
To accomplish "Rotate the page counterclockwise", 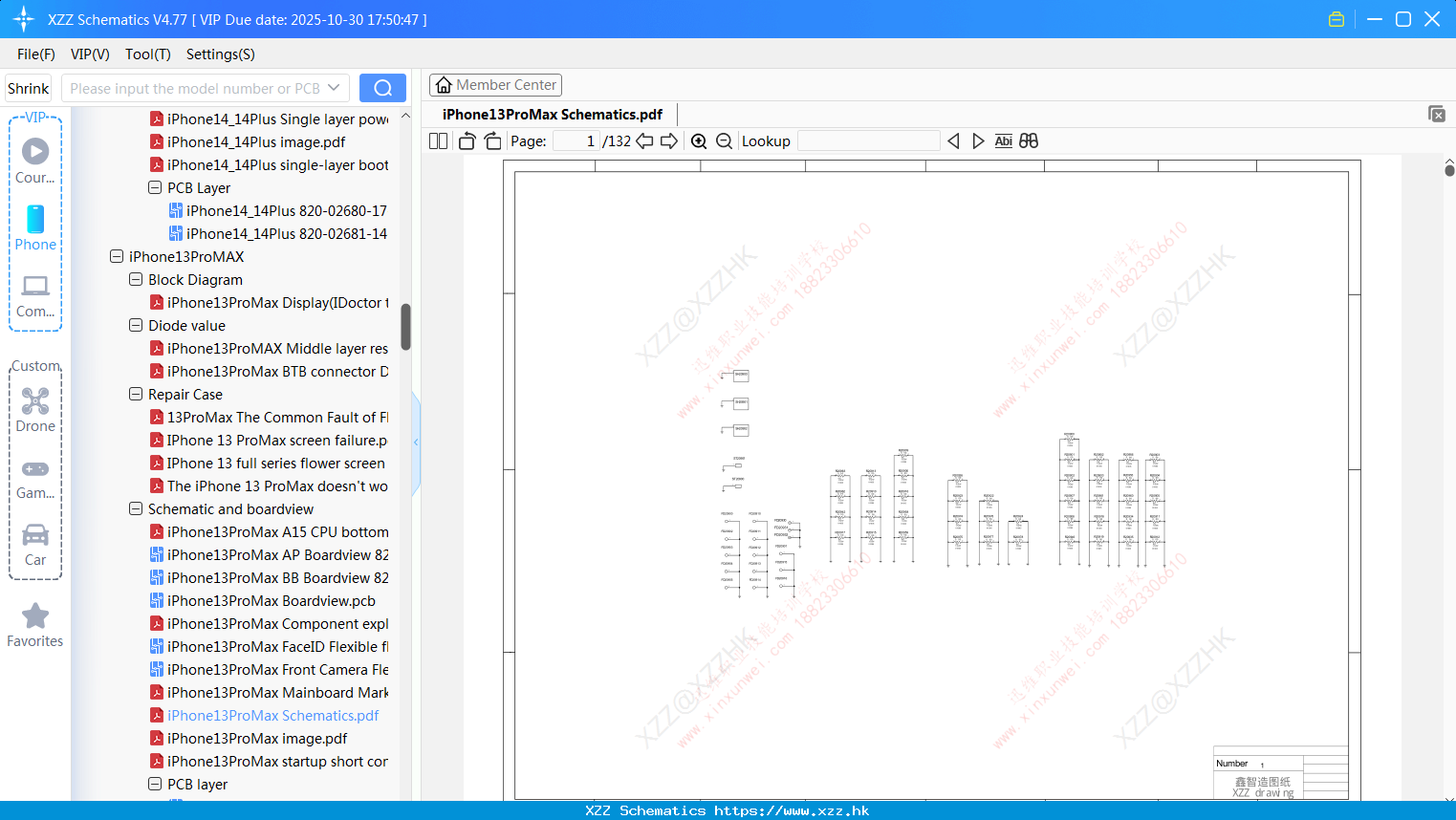I will (x=467, y=141).
